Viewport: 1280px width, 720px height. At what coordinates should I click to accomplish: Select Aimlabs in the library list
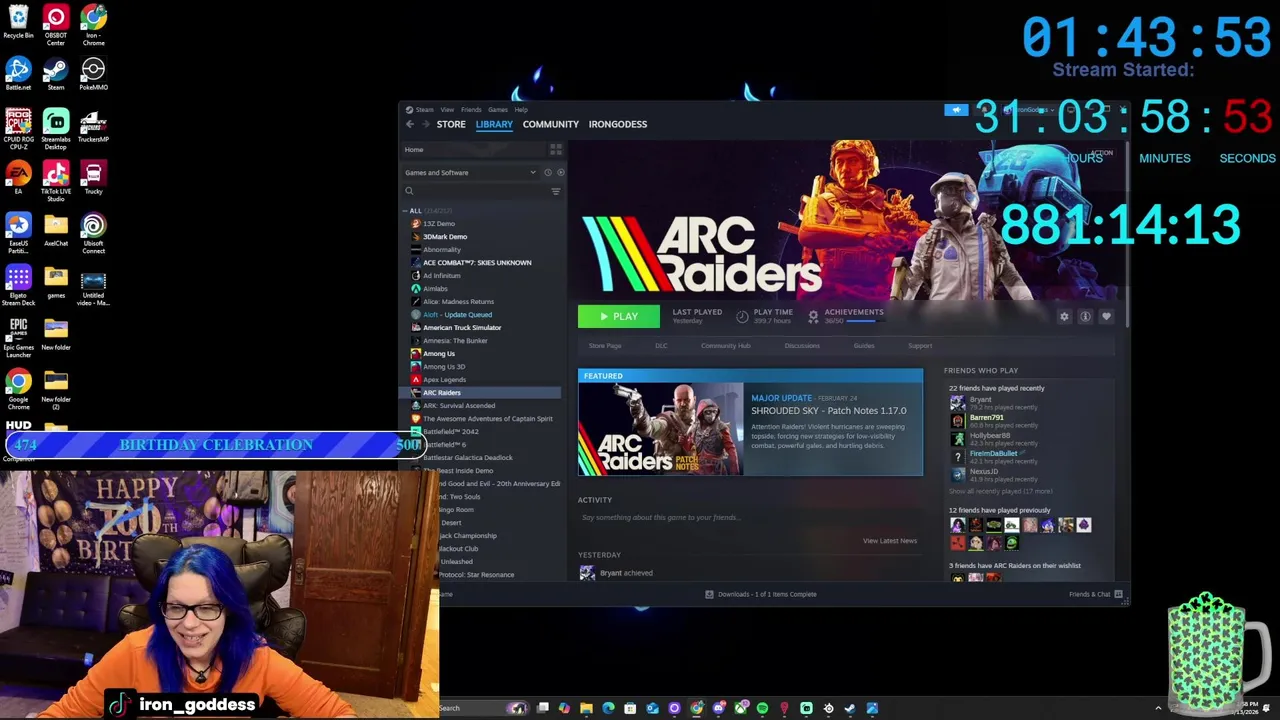coord(435,289)
